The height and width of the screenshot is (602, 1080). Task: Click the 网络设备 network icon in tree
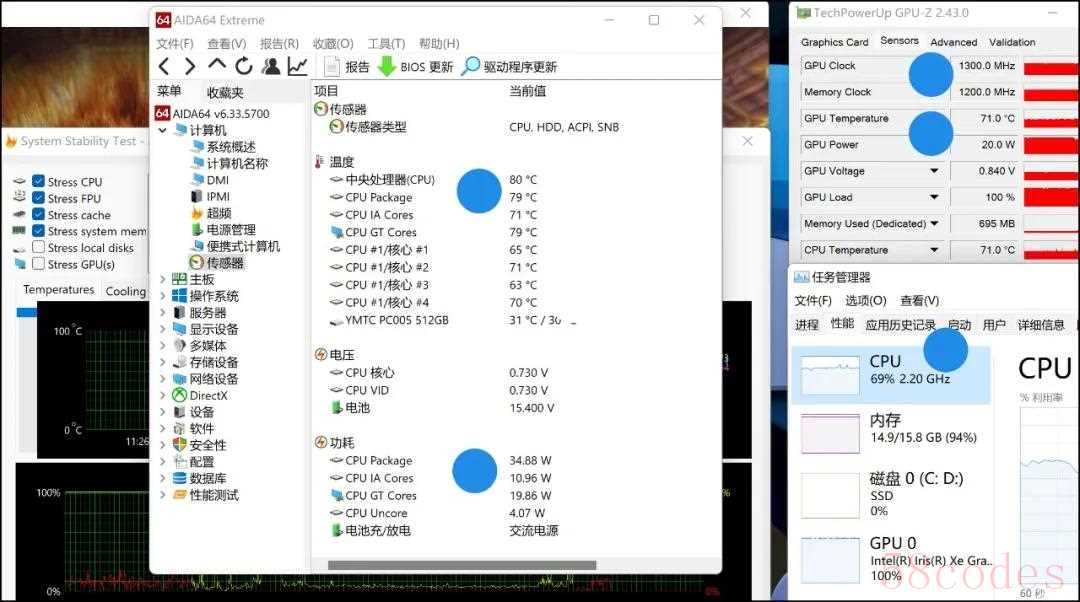tap(180, 379)
